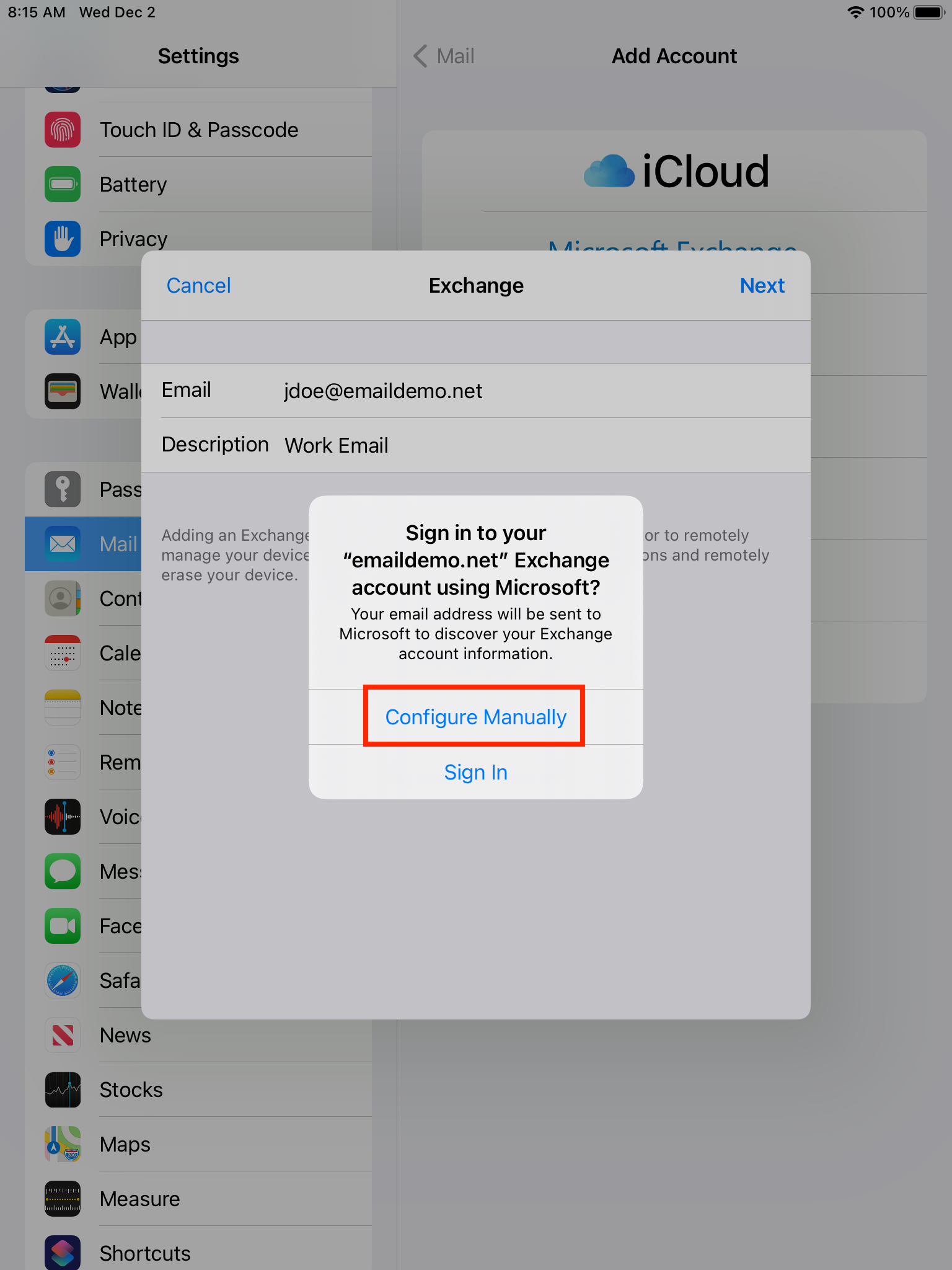
Task: Tap the Touch ID & Passcode fingerprint icon
Action: point(63,130)
